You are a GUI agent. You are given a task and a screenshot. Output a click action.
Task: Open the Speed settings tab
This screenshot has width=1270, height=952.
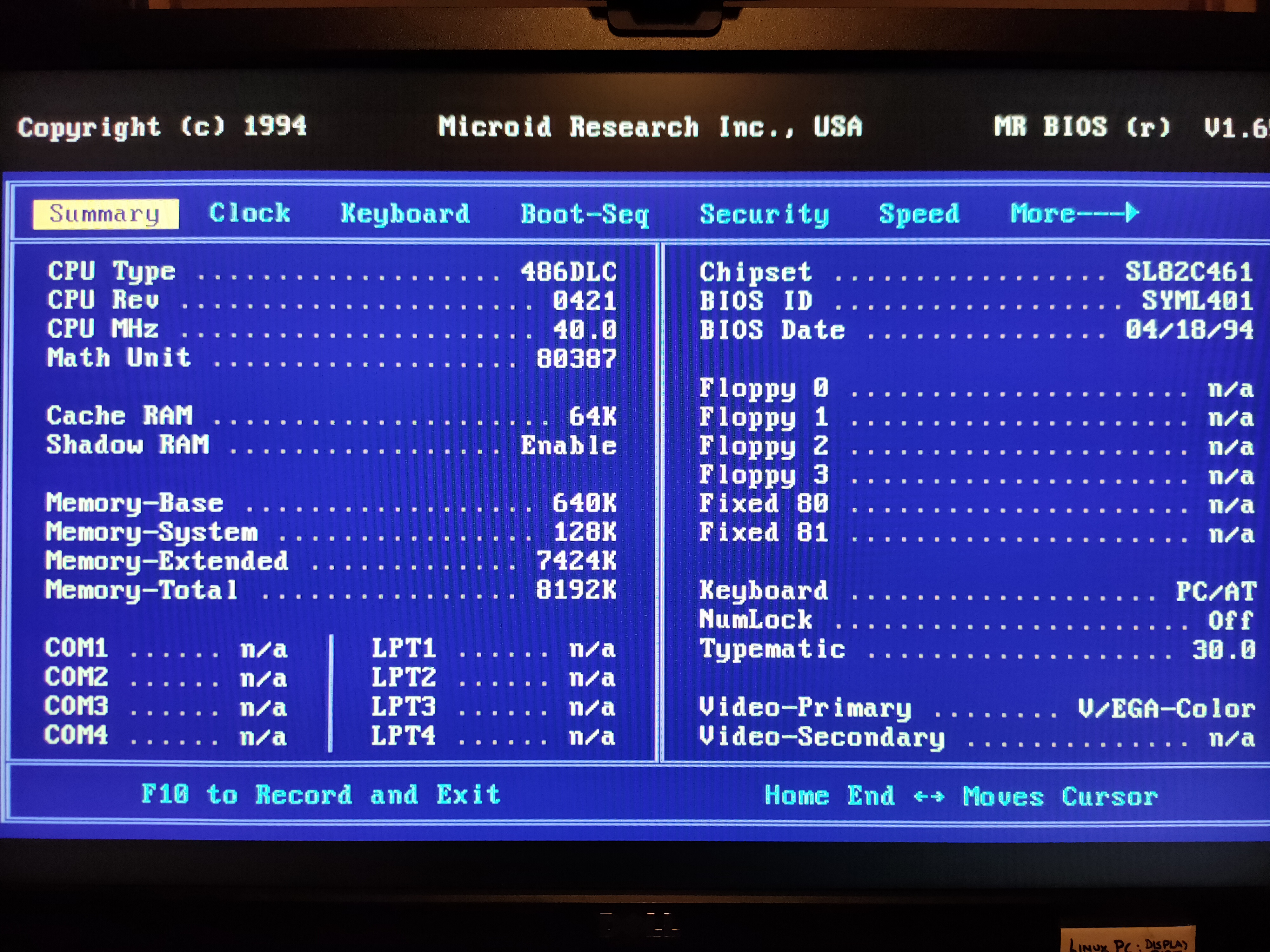(x=919, y=214)
